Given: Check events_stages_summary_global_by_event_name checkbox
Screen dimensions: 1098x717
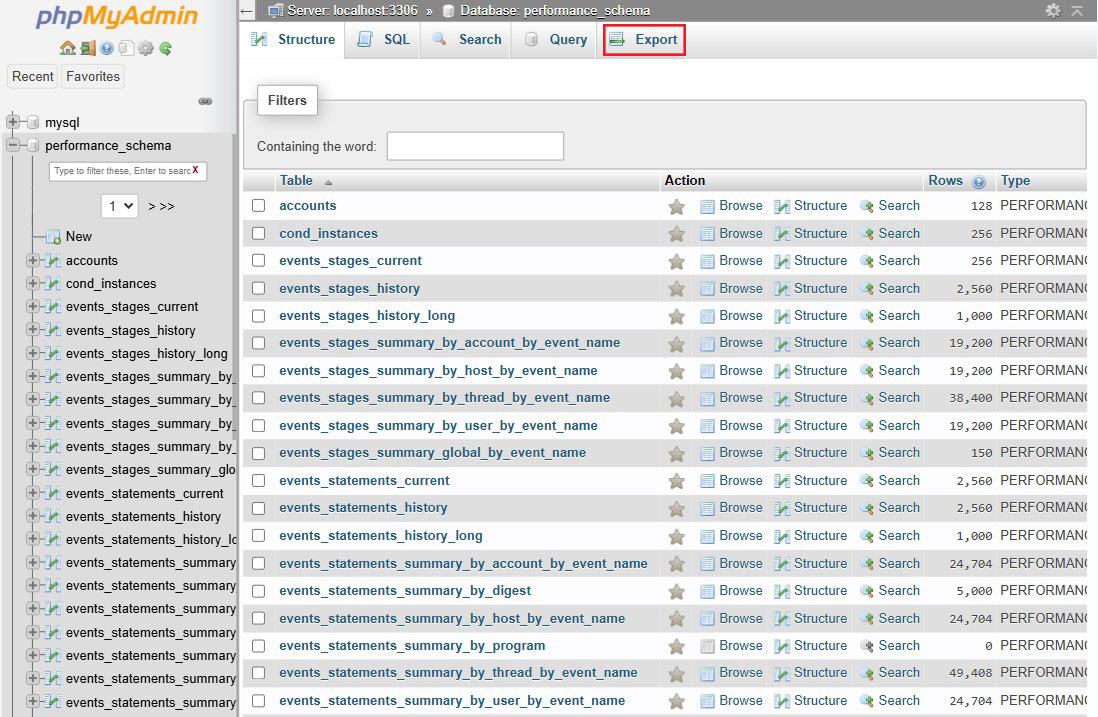Looking at the screenshot, I should [258, 453].
